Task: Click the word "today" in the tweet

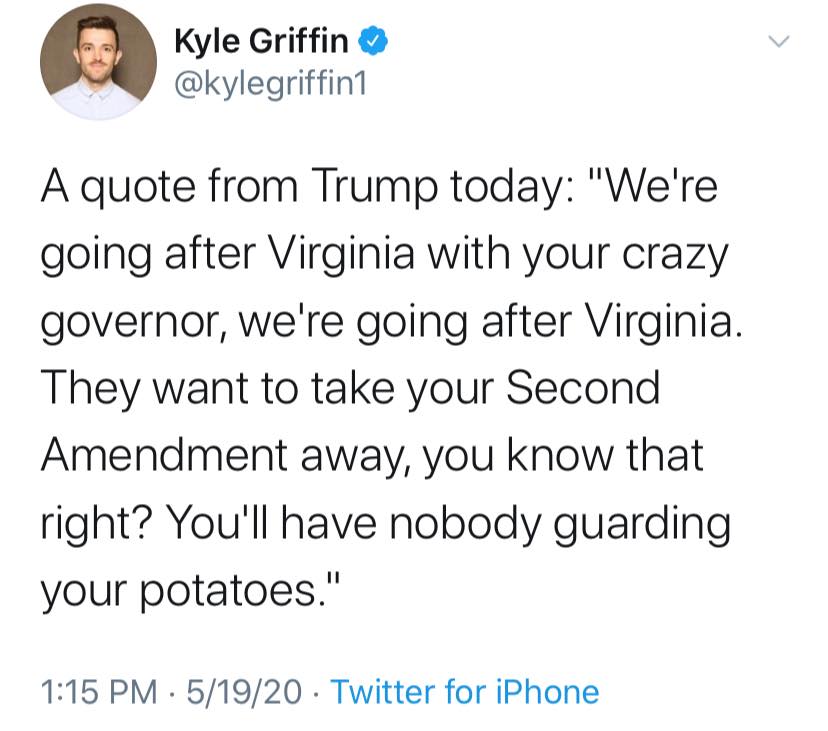Action: (505, 188)
